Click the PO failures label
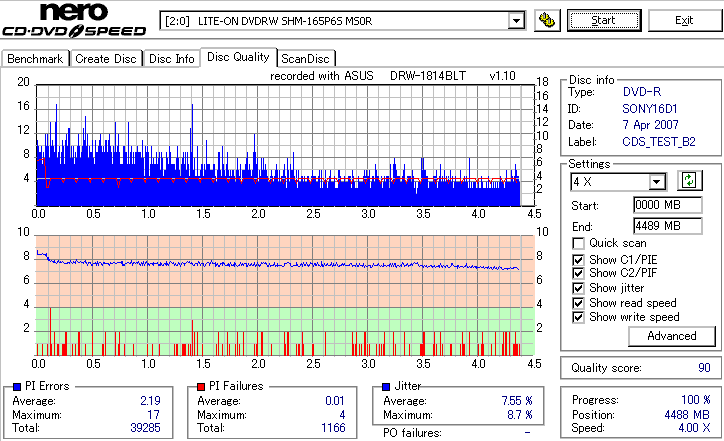The width and height of the screenshot is (724, 441). click(412, 433)
